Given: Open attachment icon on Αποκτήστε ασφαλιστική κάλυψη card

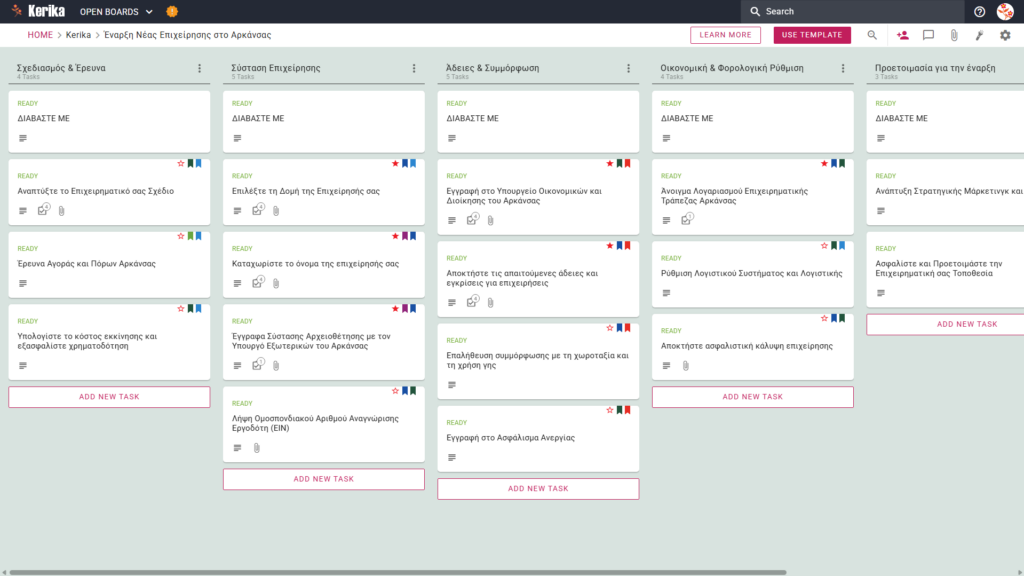Looking at the screenshot, I should pos(686,366).
